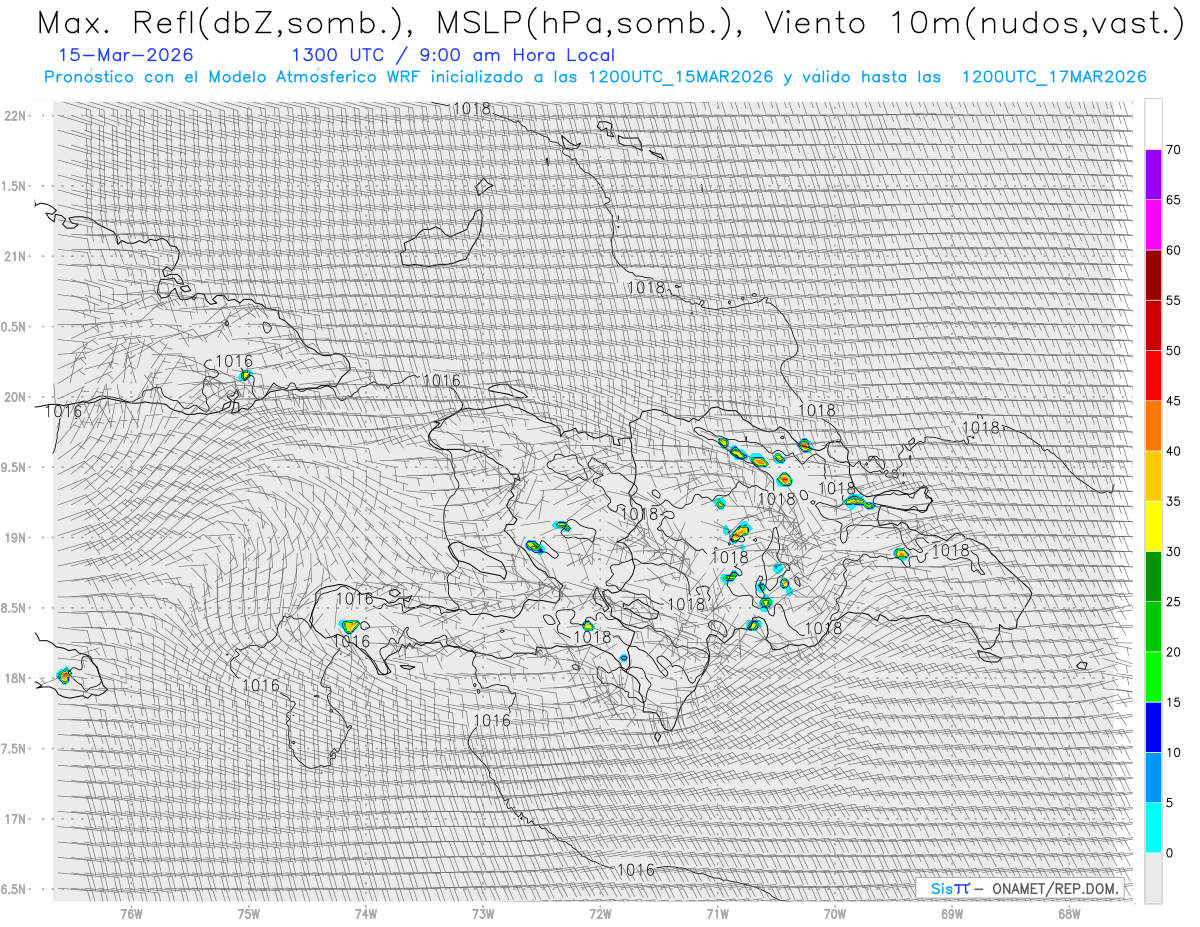
Task: Click the longitude axis label "70W"
Action: point(834,913)
